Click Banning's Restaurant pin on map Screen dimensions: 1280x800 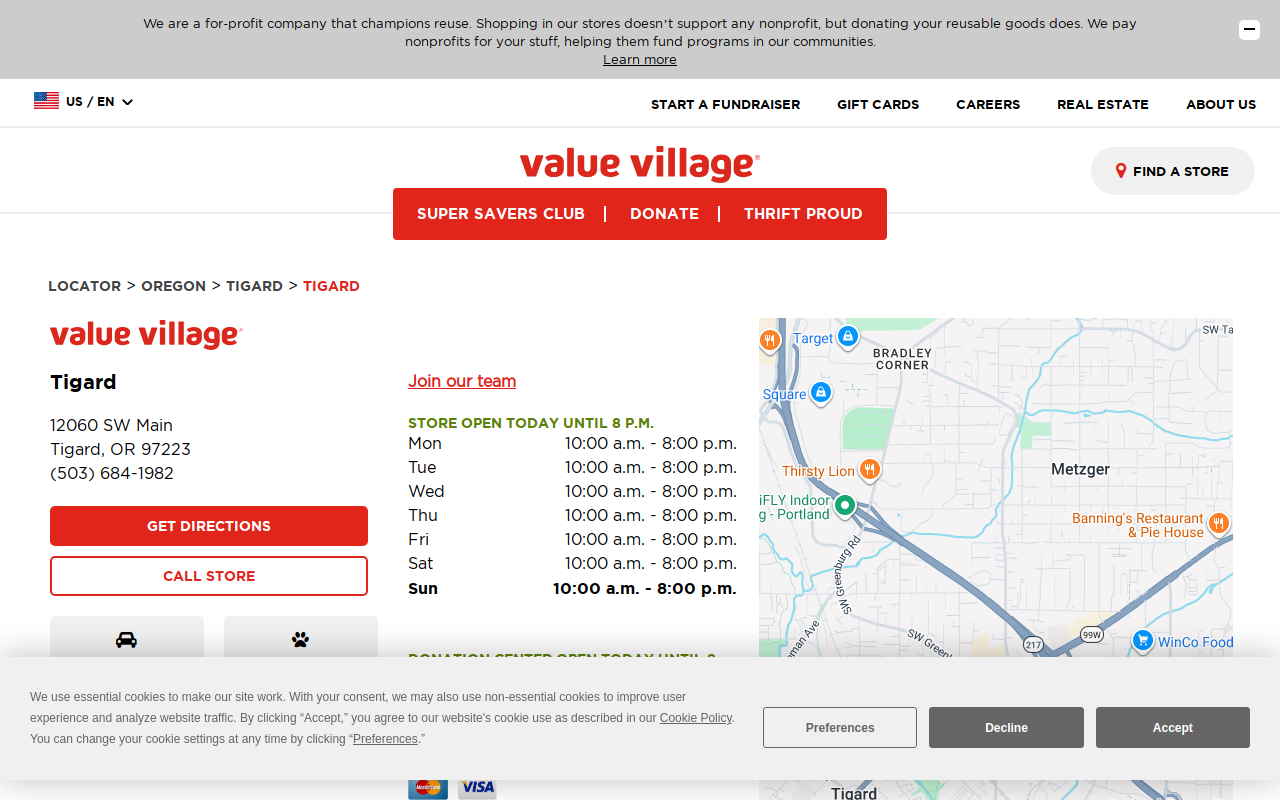pyautogui.click(x=1218, y=524)
